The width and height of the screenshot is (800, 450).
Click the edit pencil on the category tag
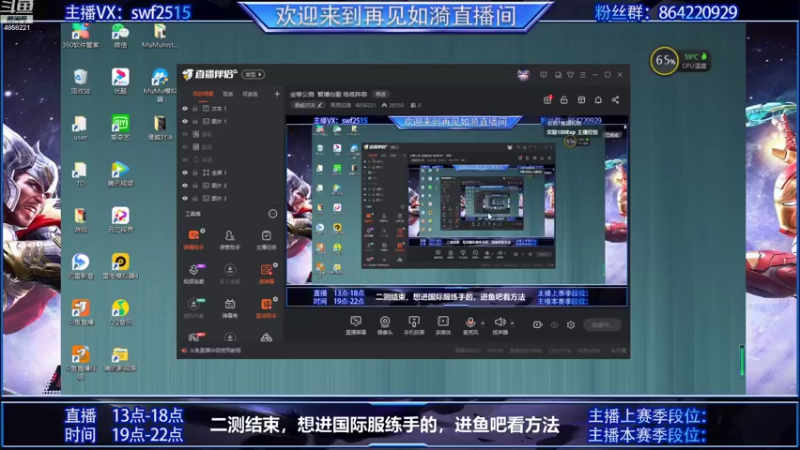click(x=320, y=105)
